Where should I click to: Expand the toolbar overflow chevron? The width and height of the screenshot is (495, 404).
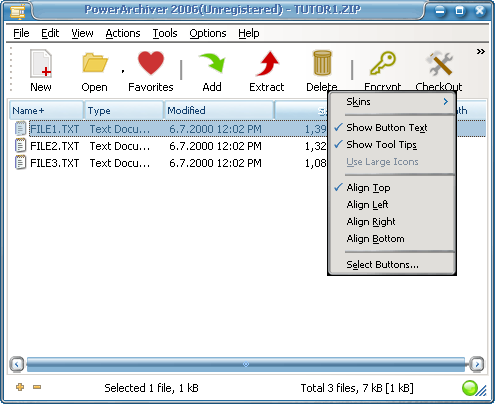coord(480,52)
